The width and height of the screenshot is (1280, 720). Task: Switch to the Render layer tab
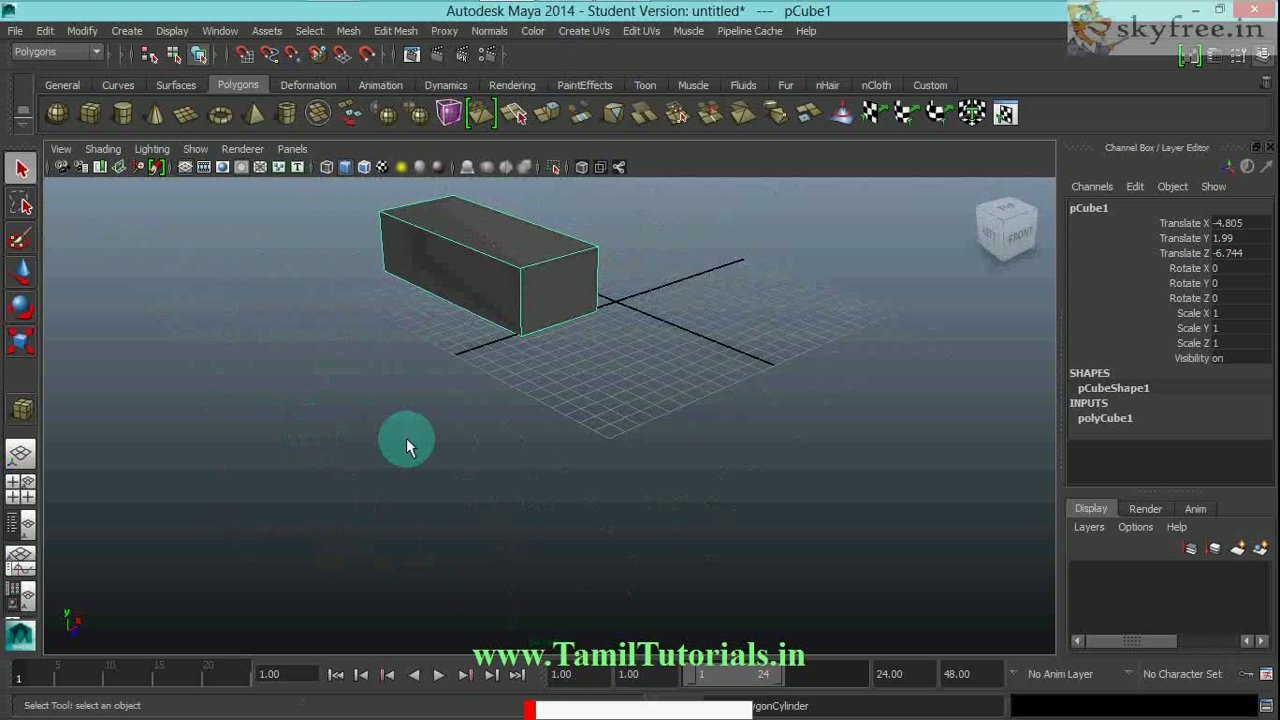1145,509
